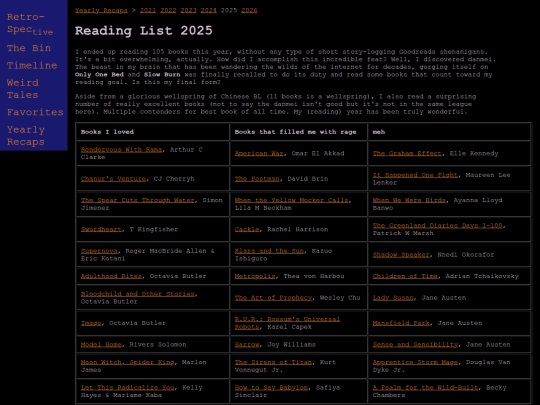The image size is (540, 405).
Task: Open How to Say Babylon link
Action: point(271,388)
